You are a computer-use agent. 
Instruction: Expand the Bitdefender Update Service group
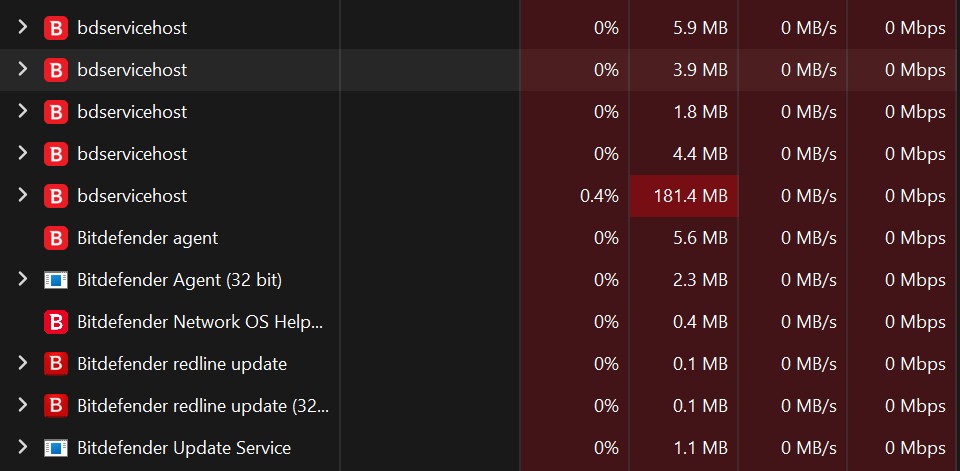click(23, 447)
